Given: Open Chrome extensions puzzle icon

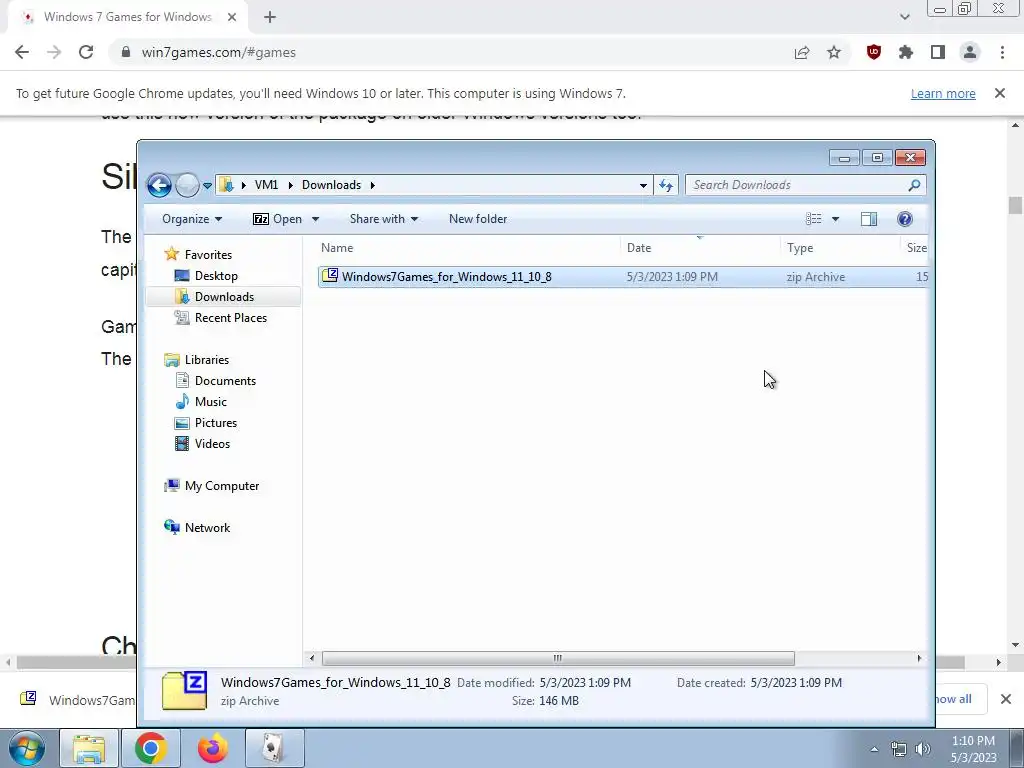Looking at the screenshot, I should click(906, 52).
